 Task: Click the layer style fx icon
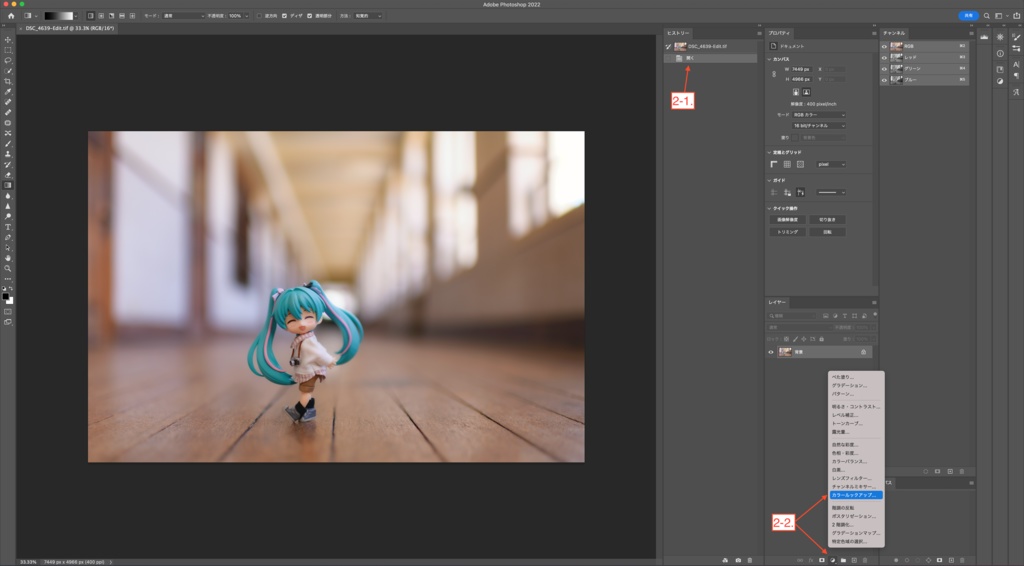(811, 560)
